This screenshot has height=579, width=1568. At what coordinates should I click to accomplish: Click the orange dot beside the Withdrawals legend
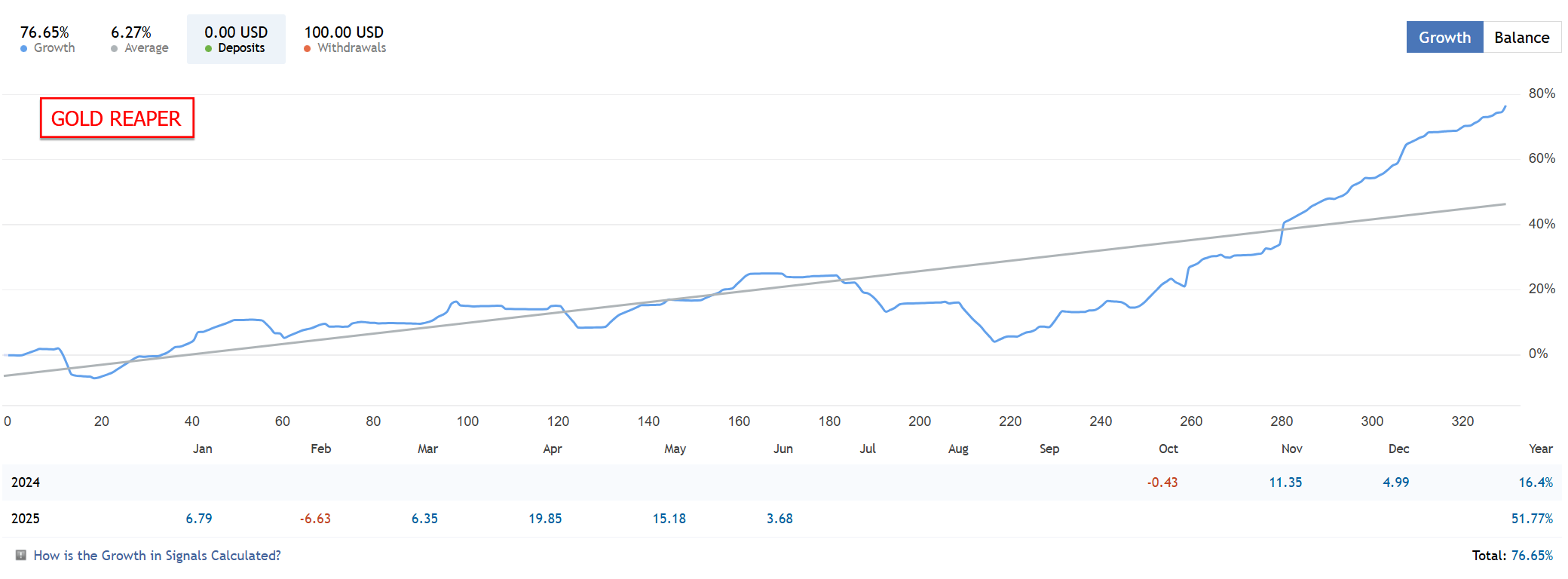pos(308,48)
